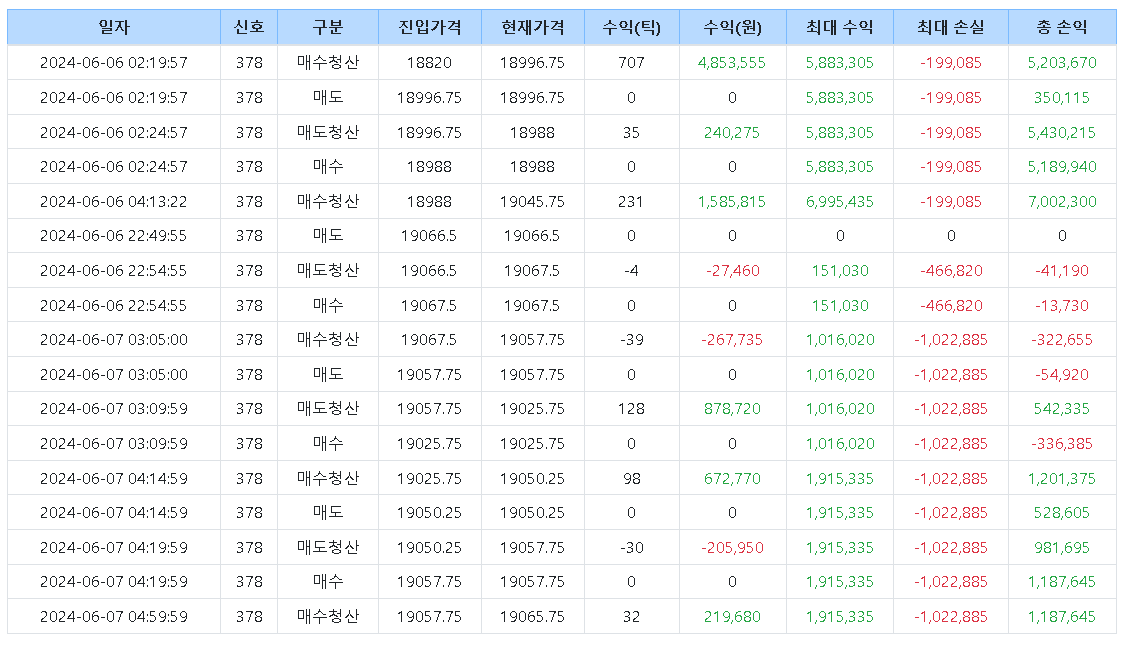
Task: Click the 최대 손실 column header
Action: tap(950, 27)
